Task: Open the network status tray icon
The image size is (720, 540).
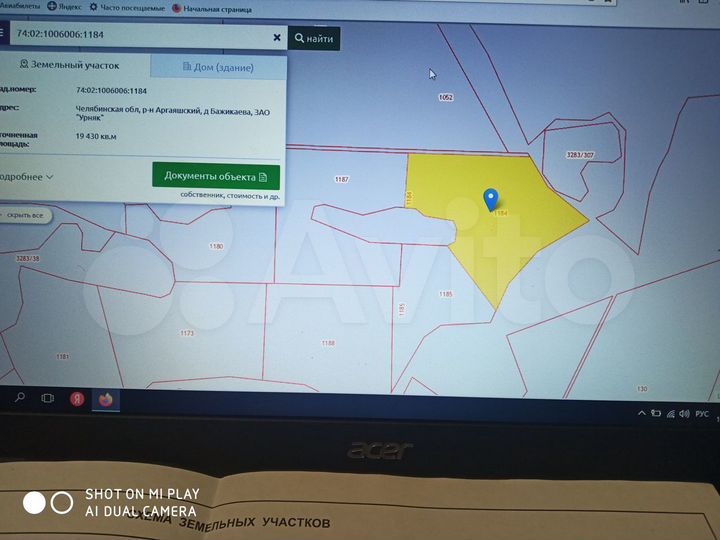Action: tap(670, 414)
